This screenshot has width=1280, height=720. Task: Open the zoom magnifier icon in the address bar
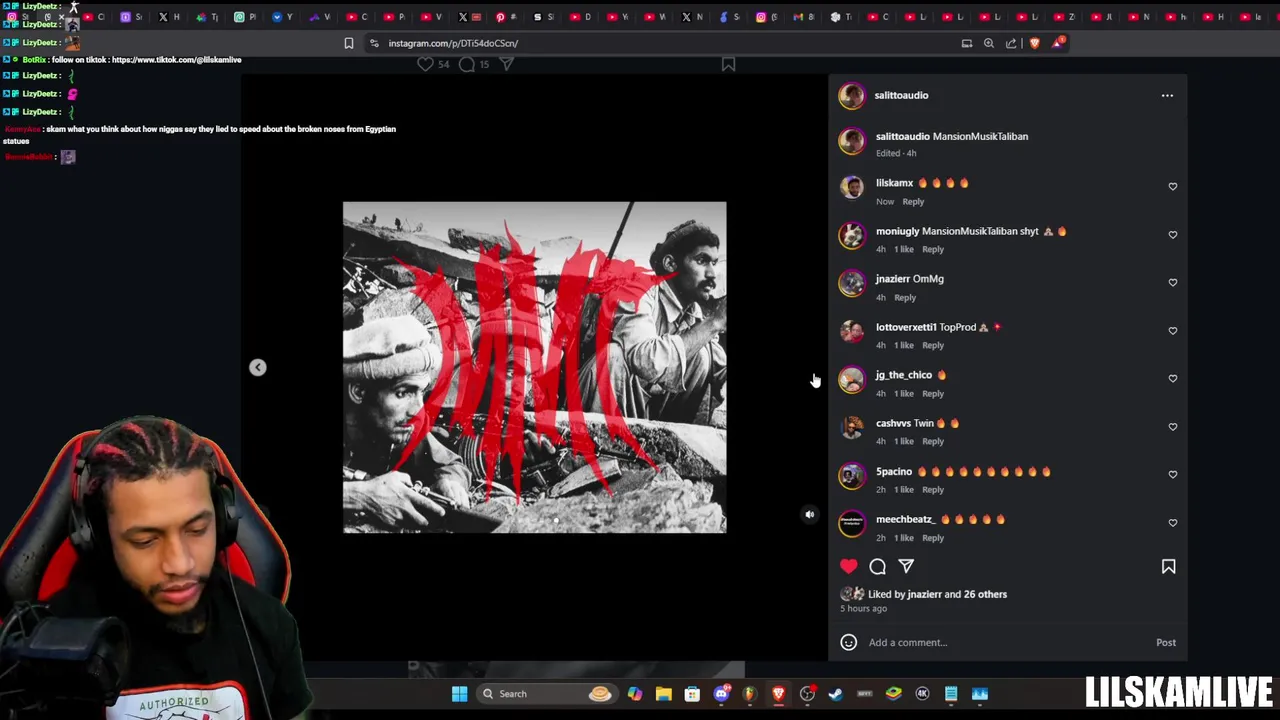pyautogui.click(x=989, y=43)
